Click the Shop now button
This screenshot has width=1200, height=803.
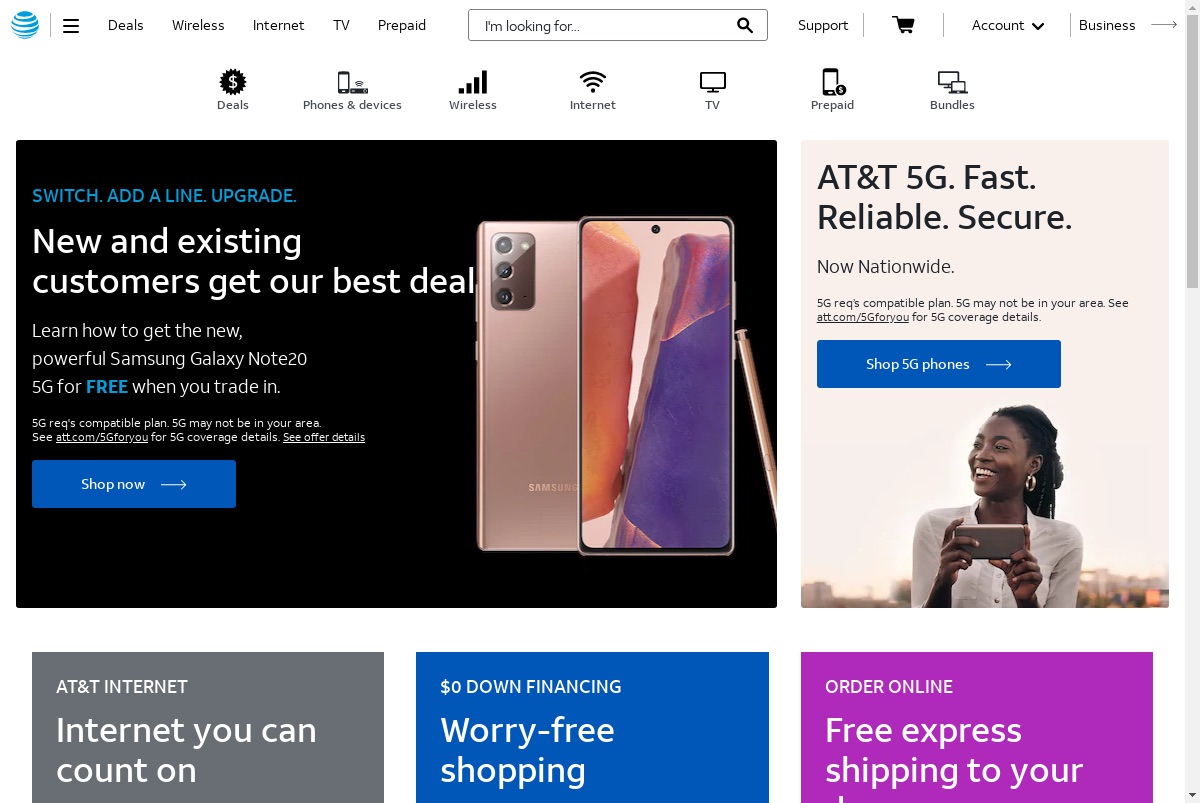point(134,484)
